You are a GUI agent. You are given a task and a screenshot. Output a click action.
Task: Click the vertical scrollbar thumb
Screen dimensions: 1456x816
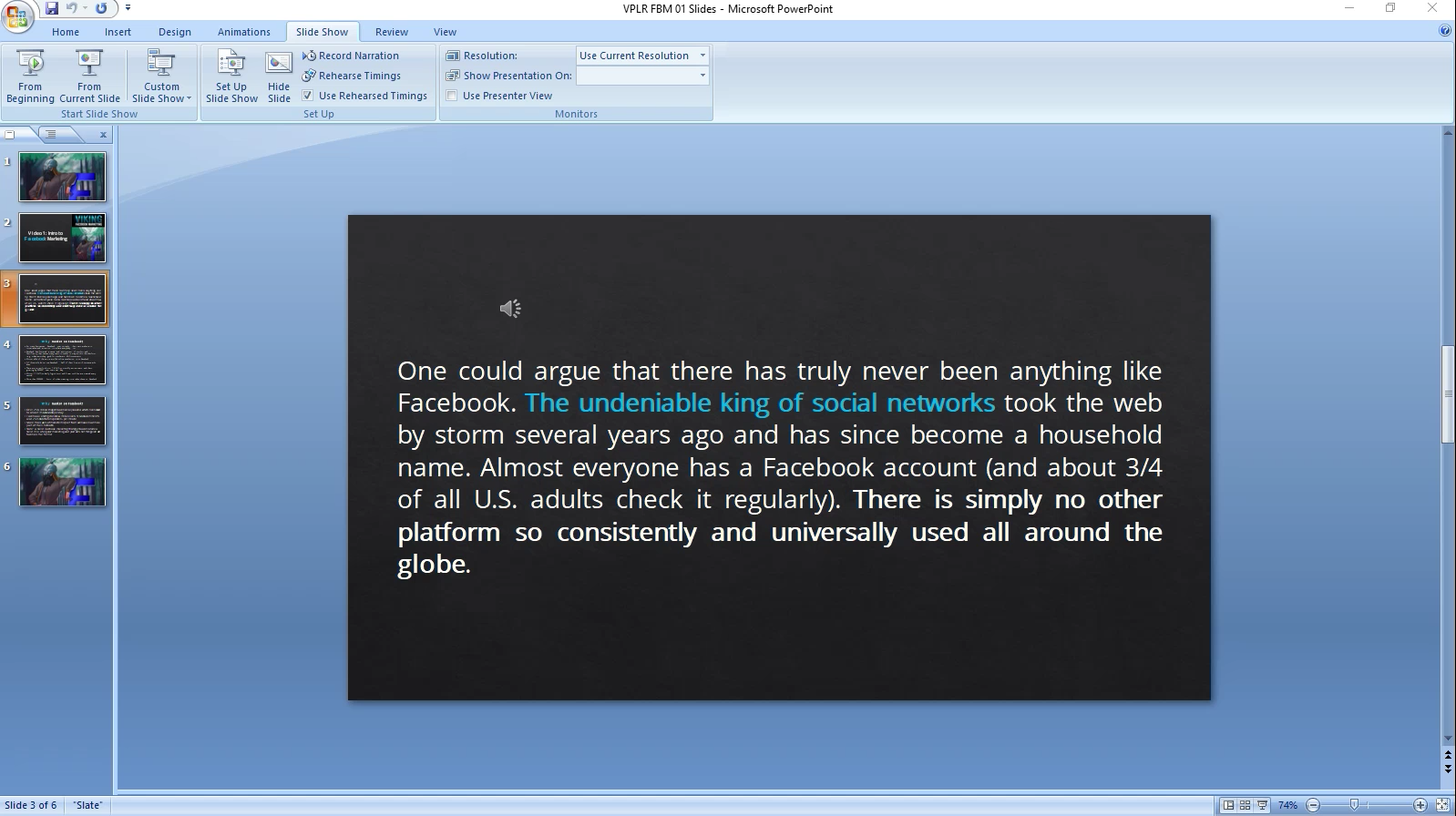tap(1448, 394)
